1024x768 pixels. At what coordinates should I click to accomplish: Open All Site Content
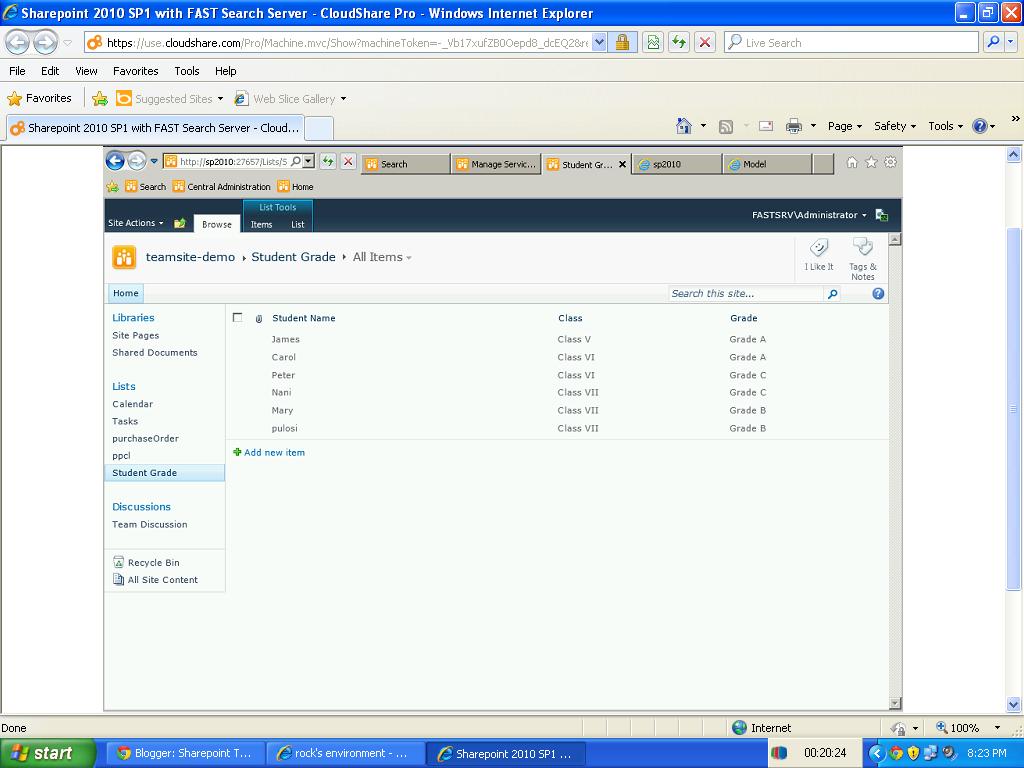[162, 579]
